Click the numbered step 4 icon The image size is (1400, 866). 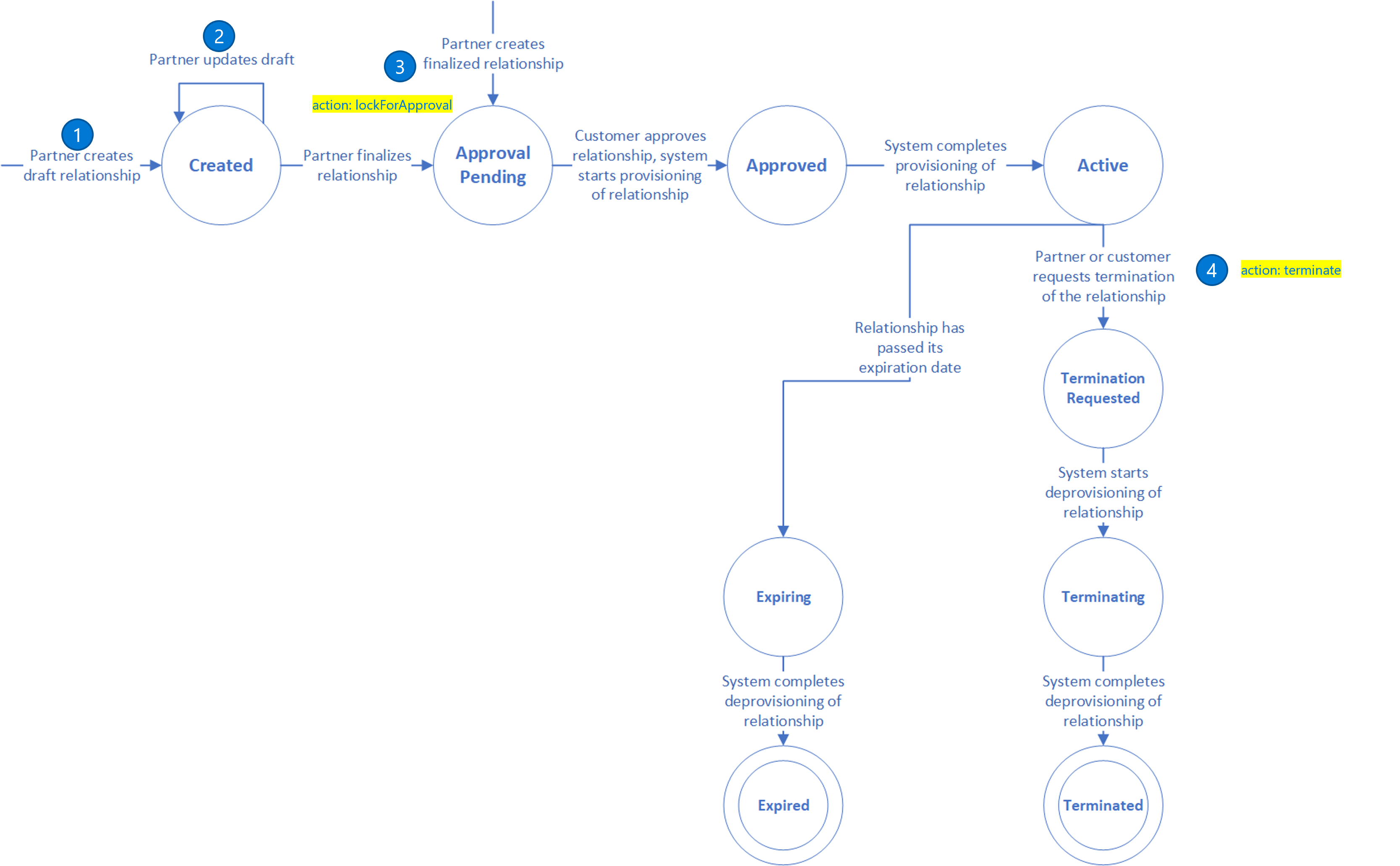pyautogui.click(x=1215, y=270)
